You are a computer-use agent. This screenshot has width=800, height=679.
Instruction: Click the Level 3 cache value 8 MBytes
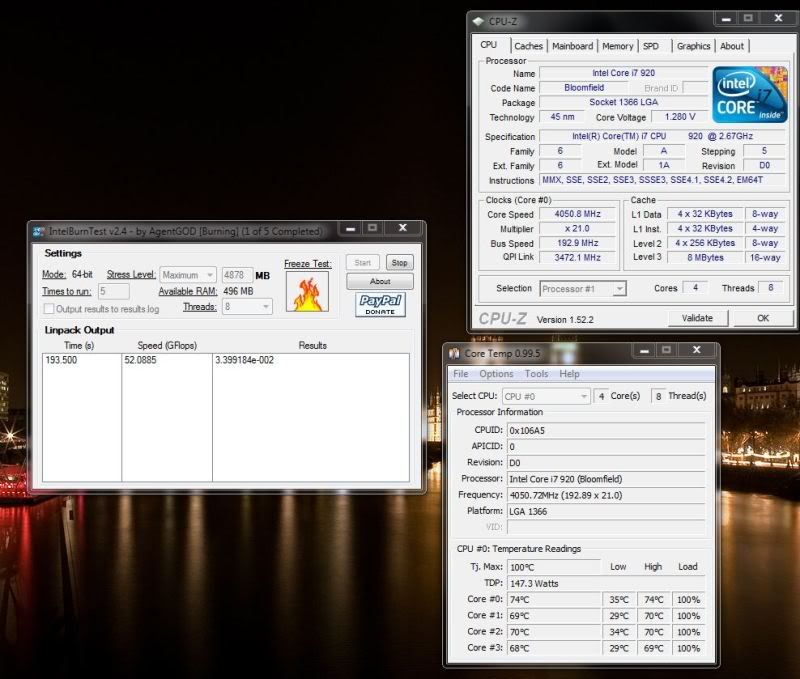click(705, 258)
